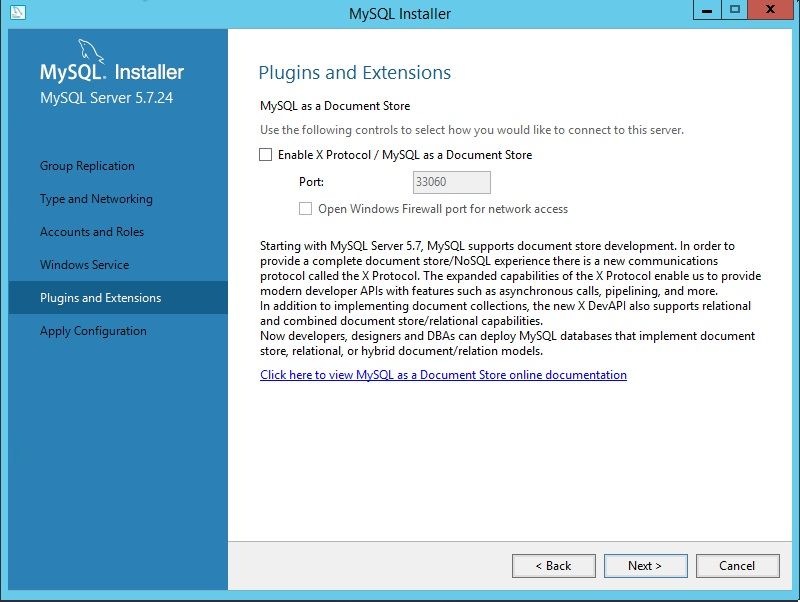Cancel the MySQL installer
800x602 pixels.
(x=737, y=566)
